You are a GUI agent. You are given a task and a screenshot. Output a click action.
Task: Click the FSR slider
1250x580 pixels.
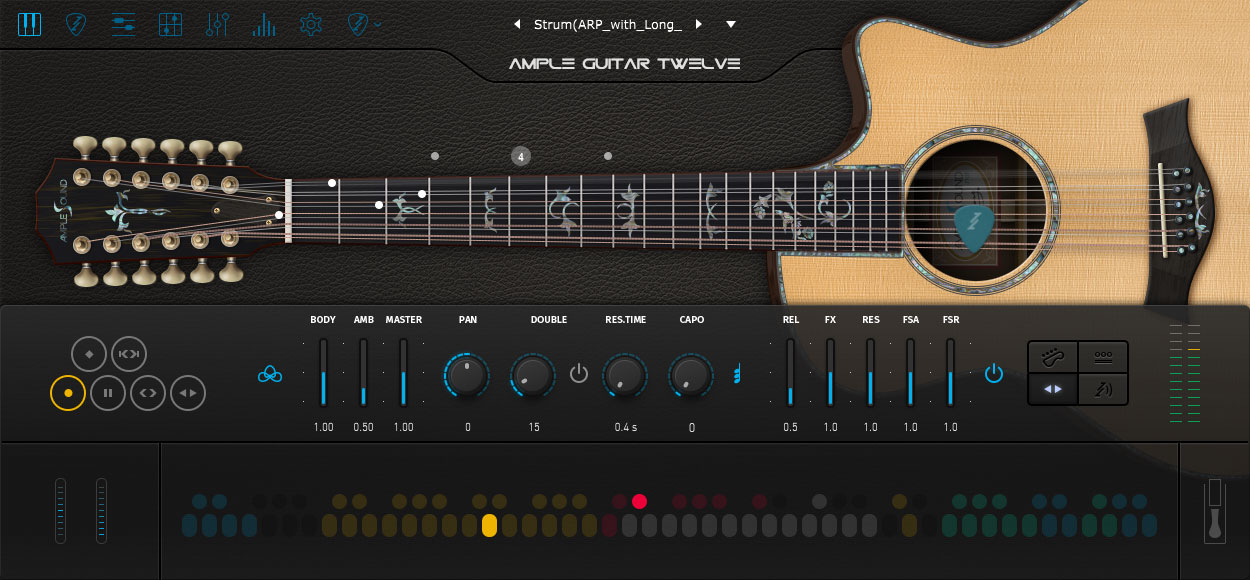pyautogui.click(x=950, y=372)
